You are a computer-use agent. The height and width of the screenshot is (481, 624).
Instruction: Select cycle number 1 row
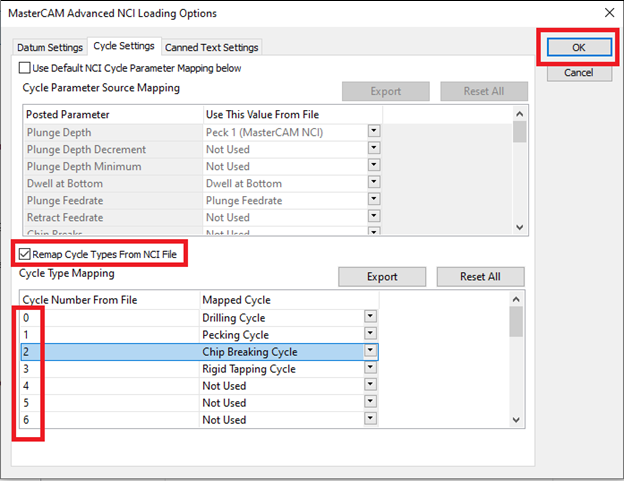coord(199,335)
